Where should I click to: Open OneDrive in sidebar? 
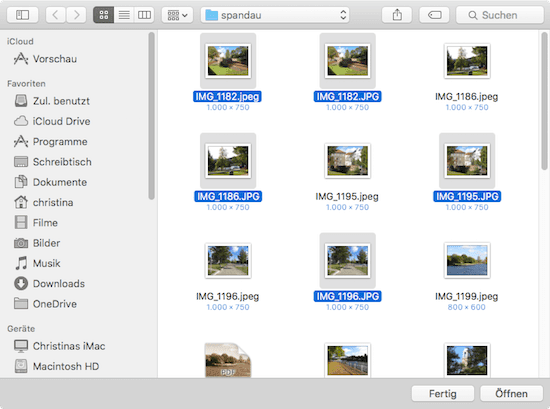(x=45, y=304)
